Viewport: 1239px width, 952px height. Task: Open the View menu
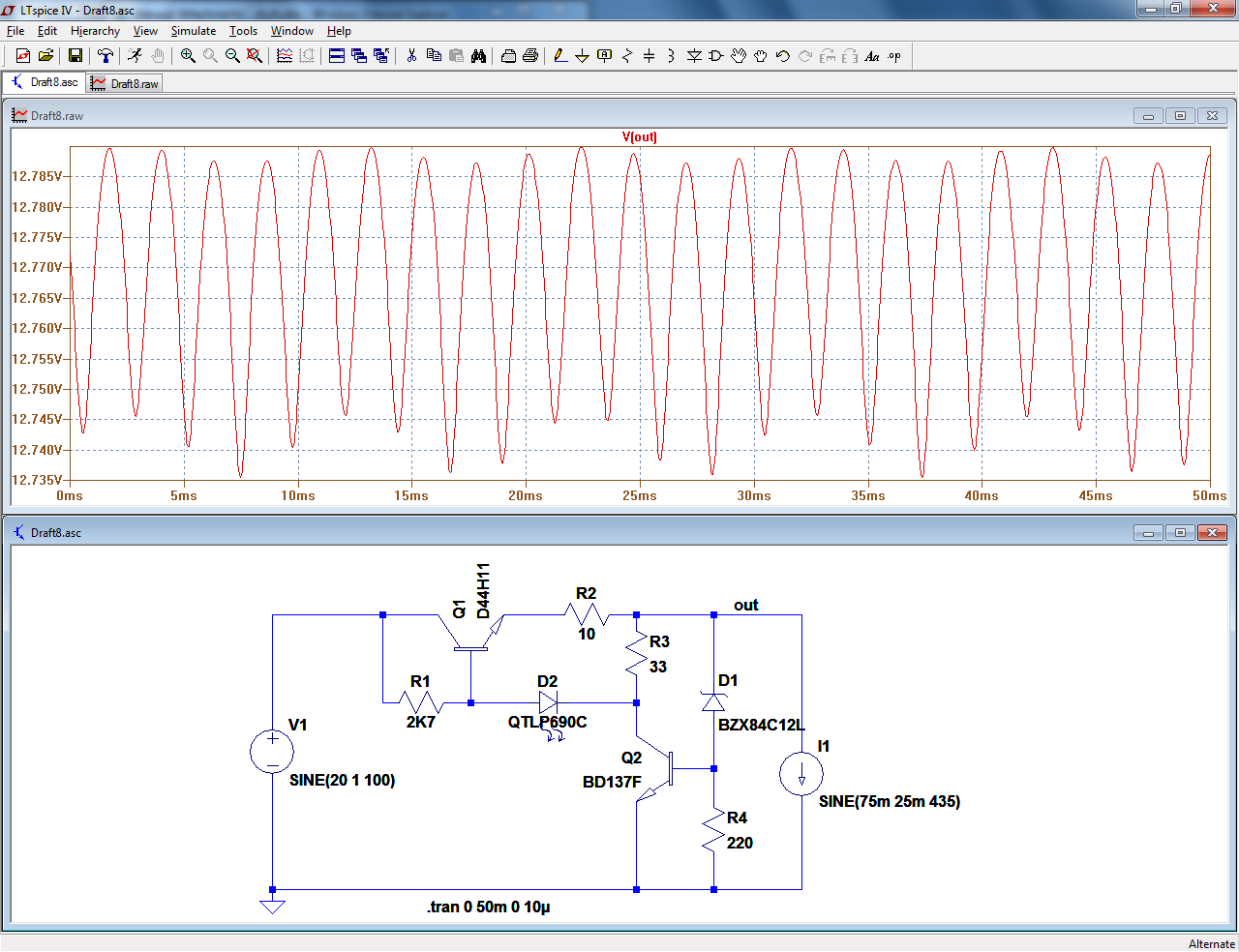click(145, 31)
